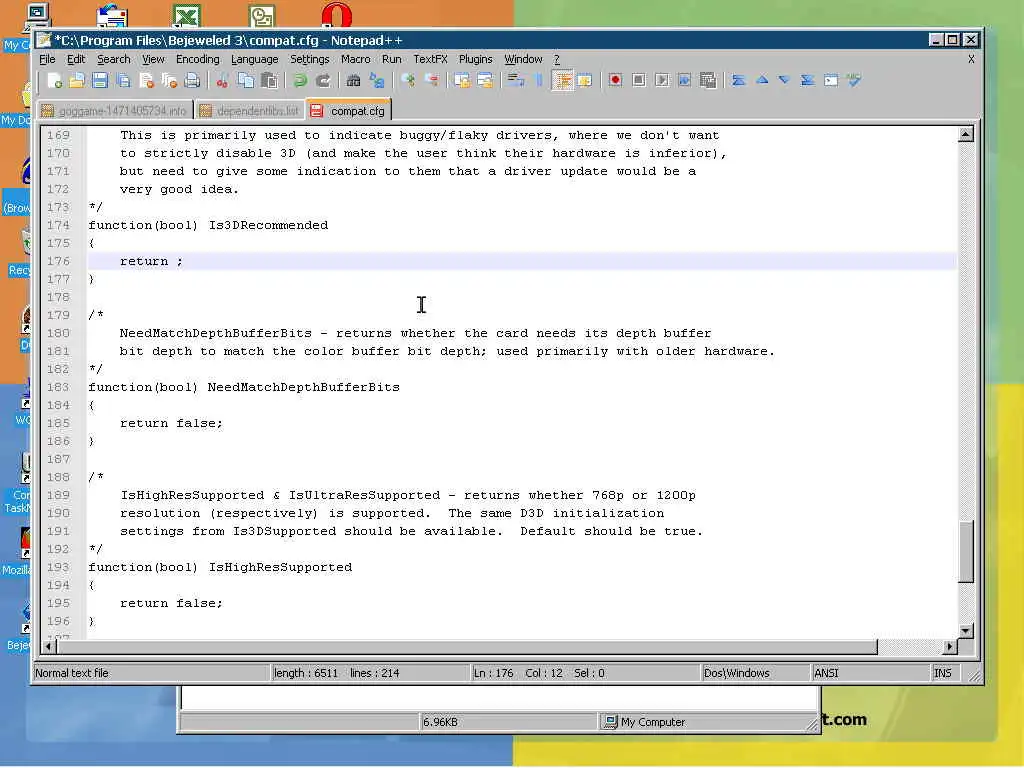Copy the selection with the Copy icon
Viewport: 1024px width, 768px height.
[246, 80]
